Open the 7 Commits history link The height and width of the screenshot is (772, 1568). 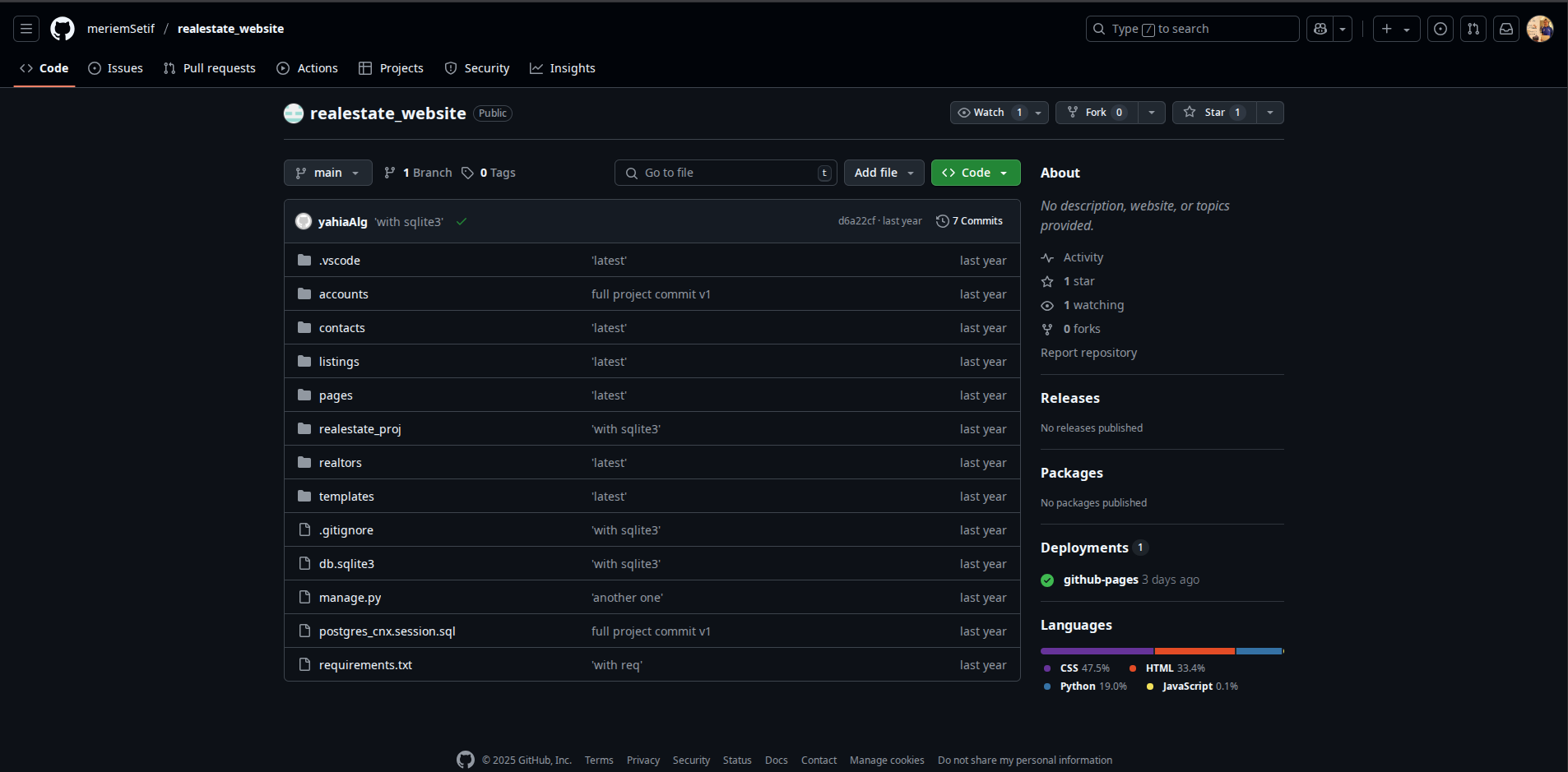coord(970,221)
